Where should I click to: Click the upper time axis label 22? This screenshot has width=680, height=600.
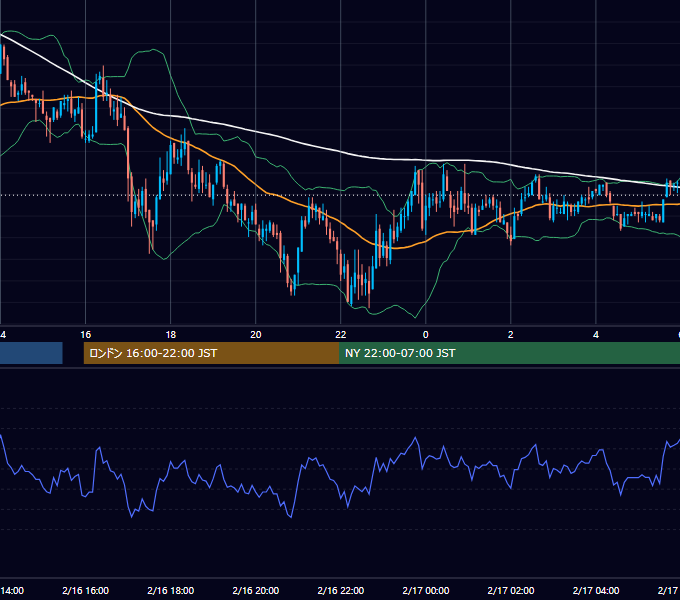click(341, 335)
